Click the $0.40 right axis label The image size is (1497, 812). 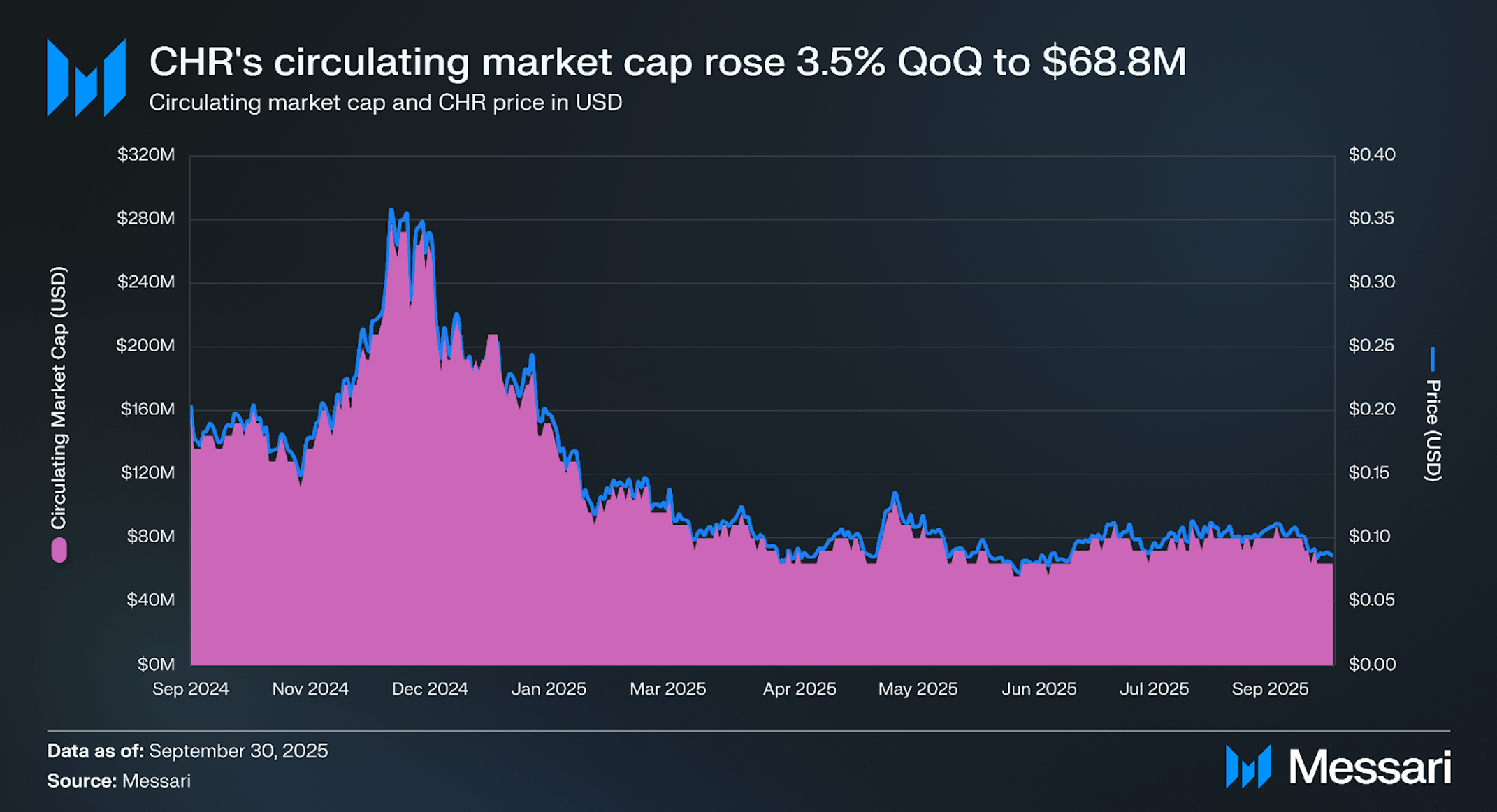click(x=1371, y=154)
